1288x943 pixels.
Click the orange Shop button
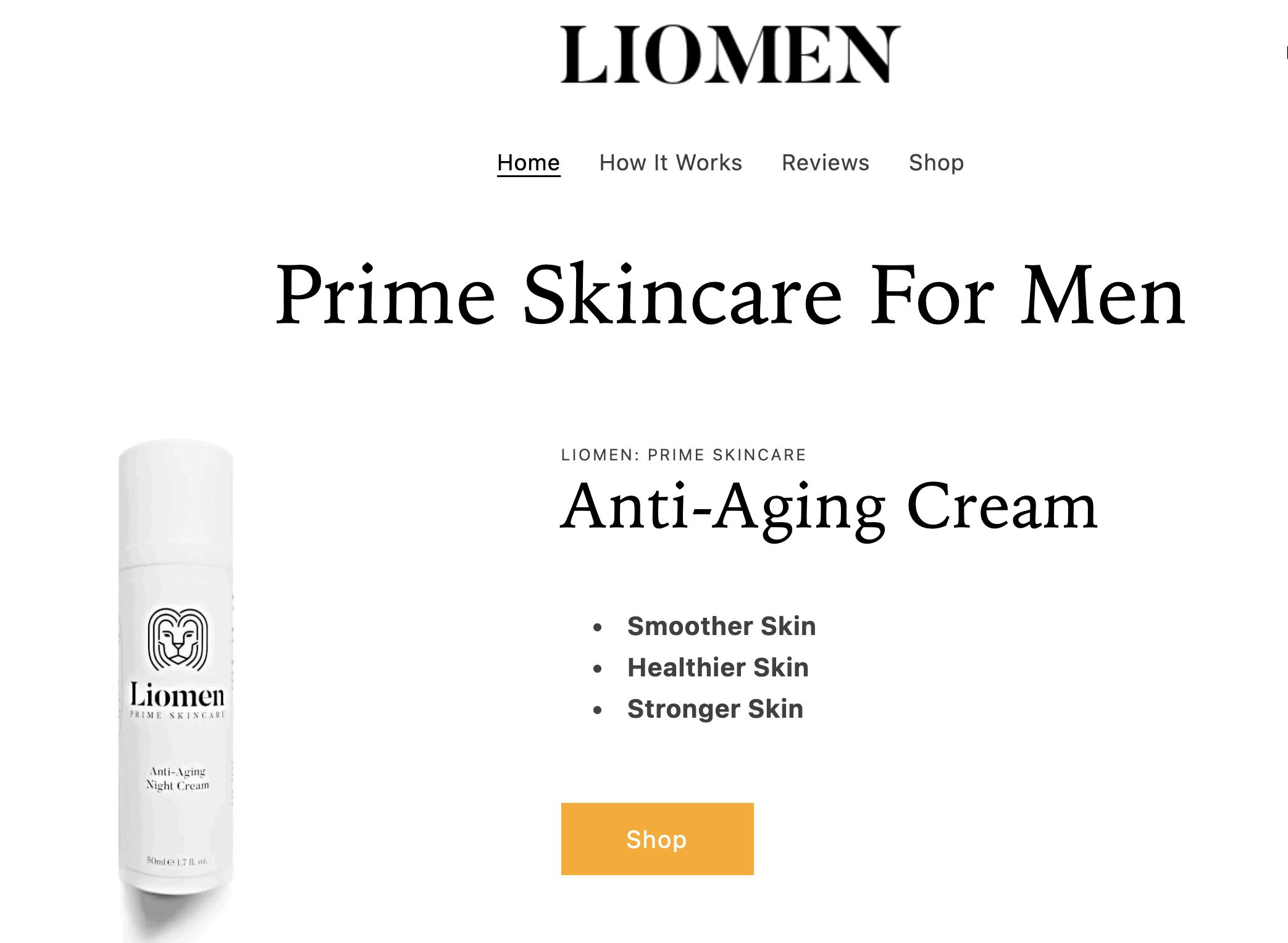coord(657,839)
